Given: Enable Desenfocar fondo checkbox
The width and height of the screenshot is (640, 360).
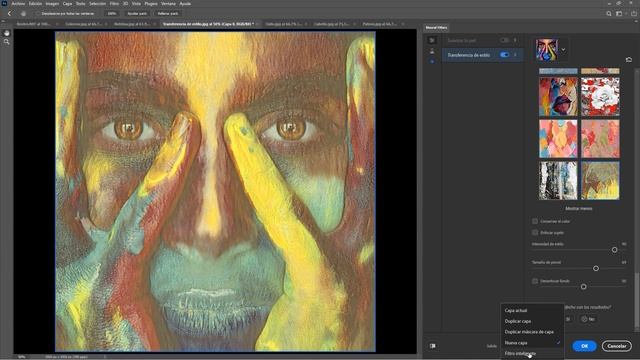Looking at the screenshot, I should (535, 281).
